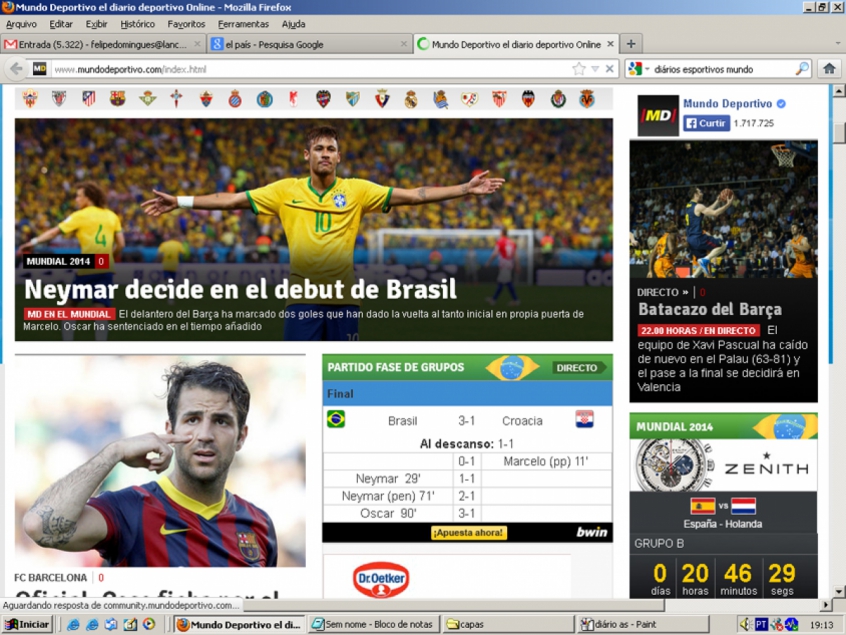
Task: Open the capas folder in taskbar
Action: [x=509, y=624]
